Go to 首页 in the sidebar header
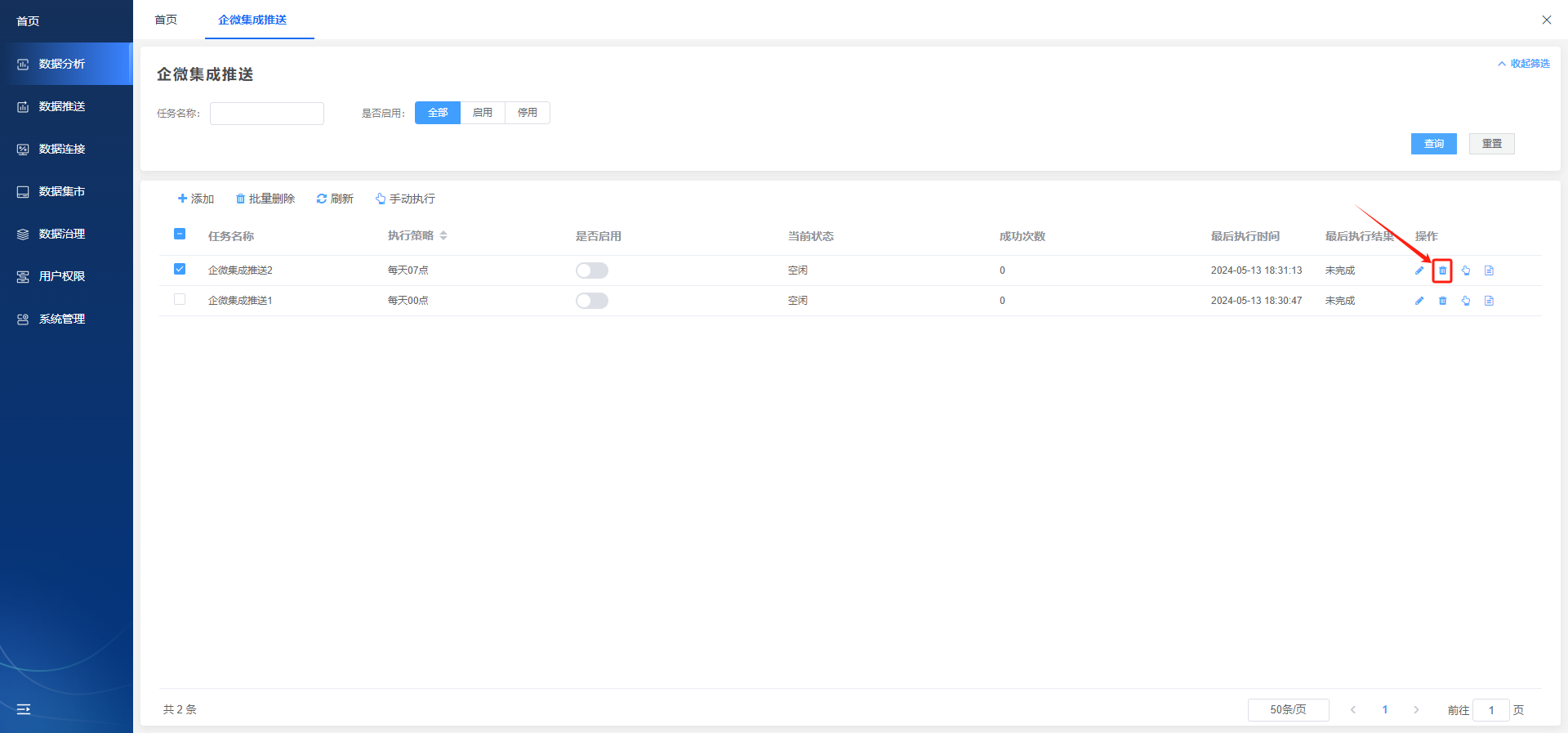1568x733 pixels. click(29, 21)
